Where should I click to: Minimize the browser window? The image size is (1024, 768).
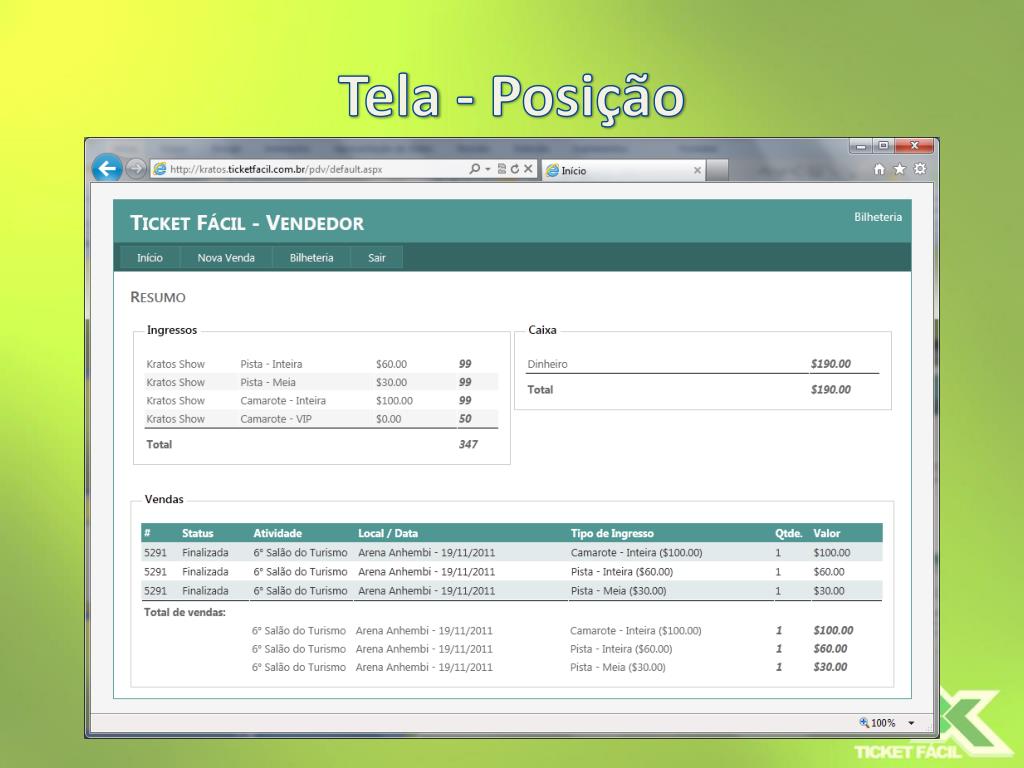click(x=861, y=146)
